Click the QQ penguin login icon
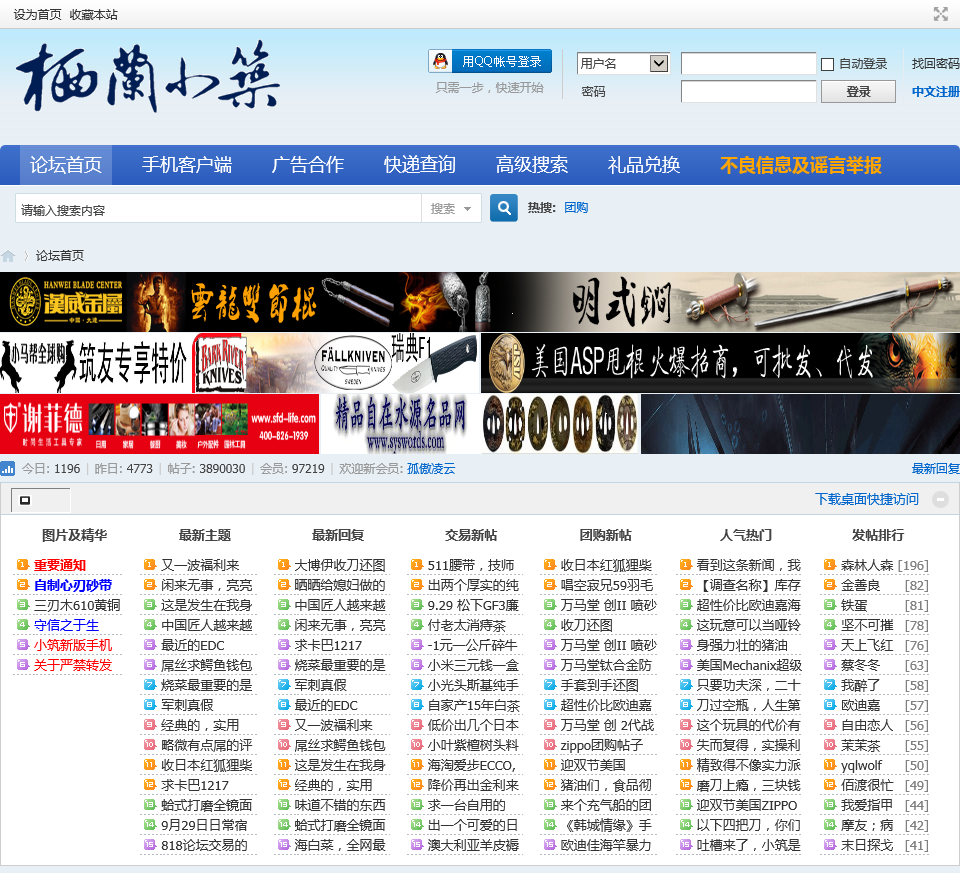 click(x=440, y=61)
